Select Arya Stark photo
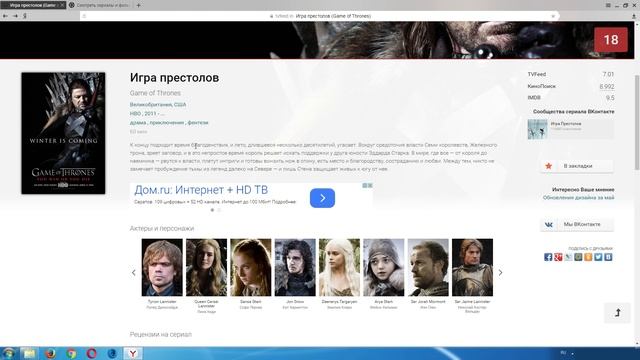 [384, 267]
